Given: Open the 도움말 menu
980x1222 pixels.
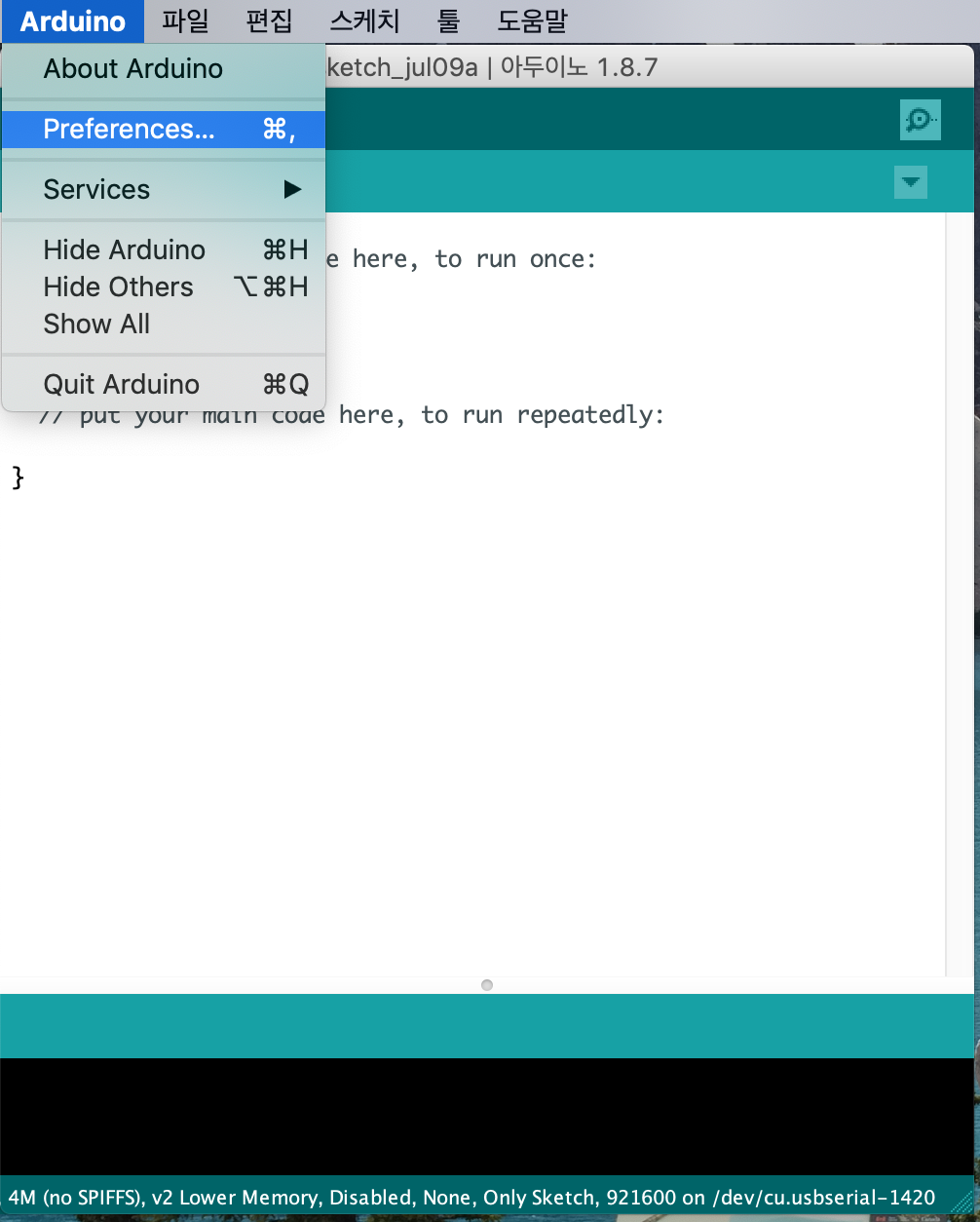Looking at the screenshot, I should coord(532,20).
